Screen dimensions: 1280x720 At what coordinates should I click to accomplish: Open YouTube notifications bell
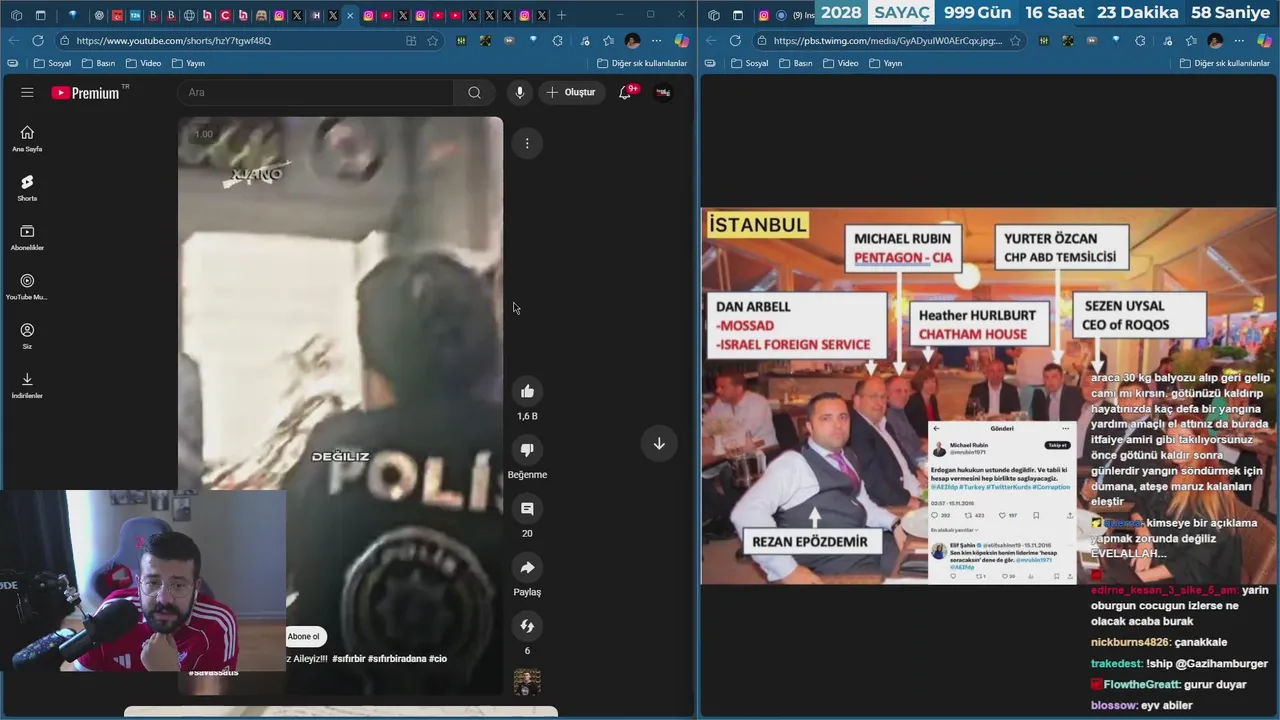click(x=626, y=92)
